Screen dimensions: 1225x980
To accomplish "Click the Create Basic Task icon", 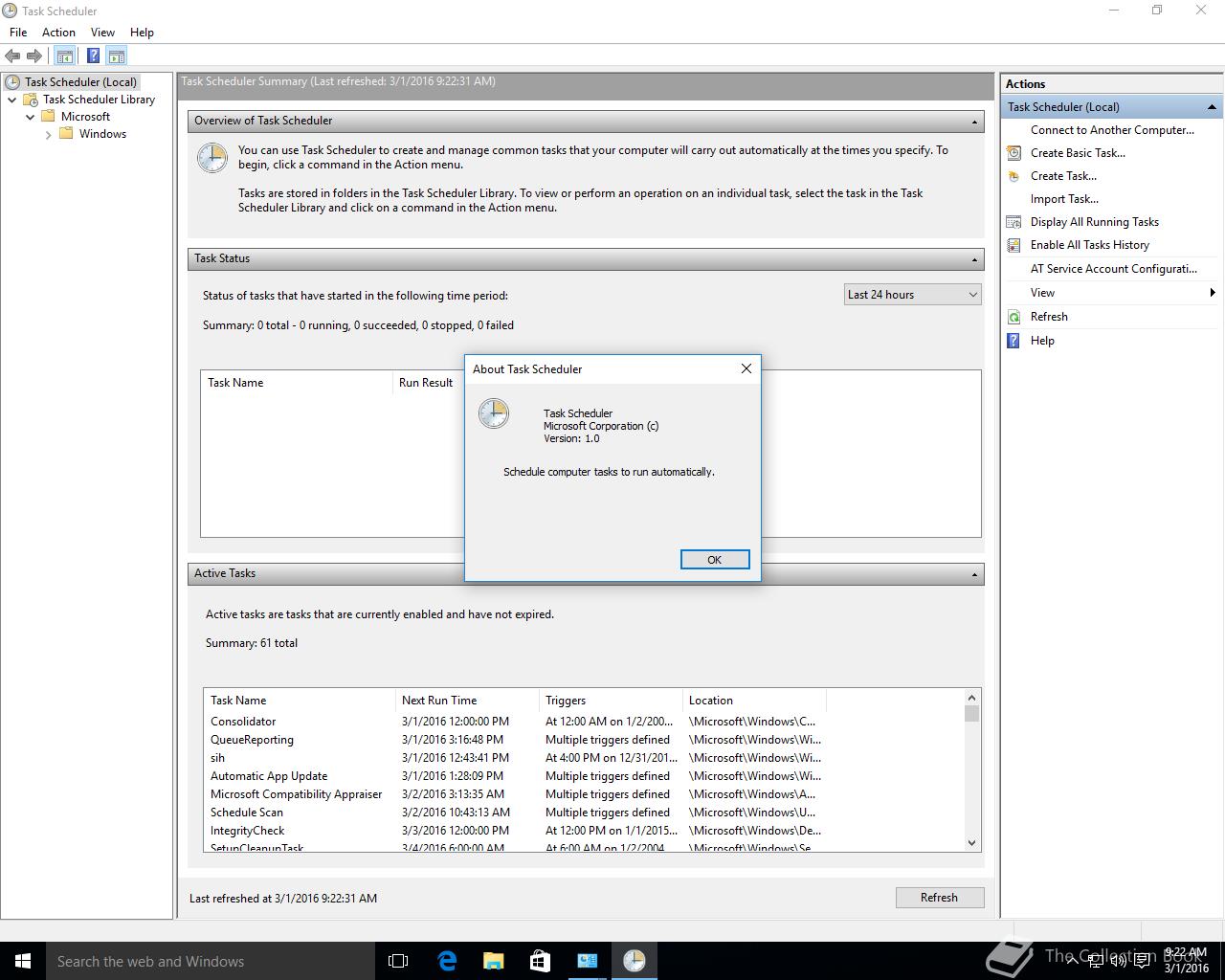I will point(1013,153).
